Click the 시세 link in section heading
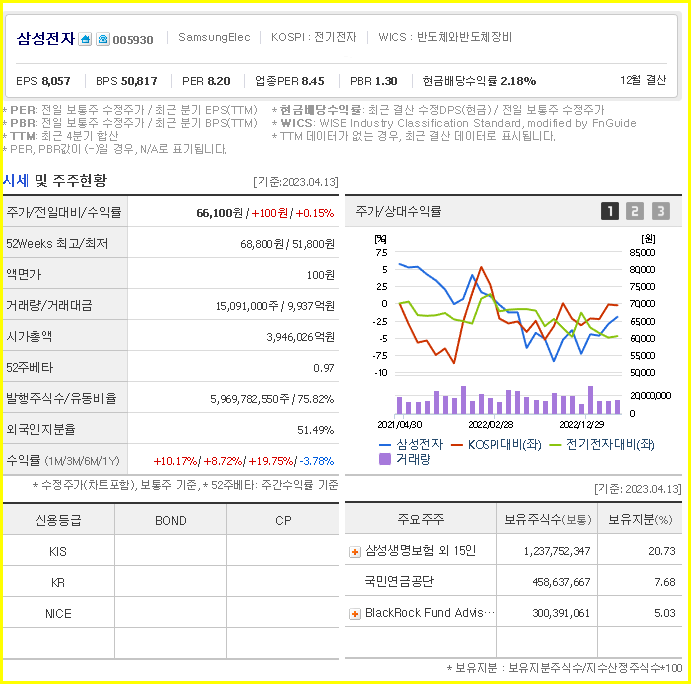 click(x=16, y=180)
